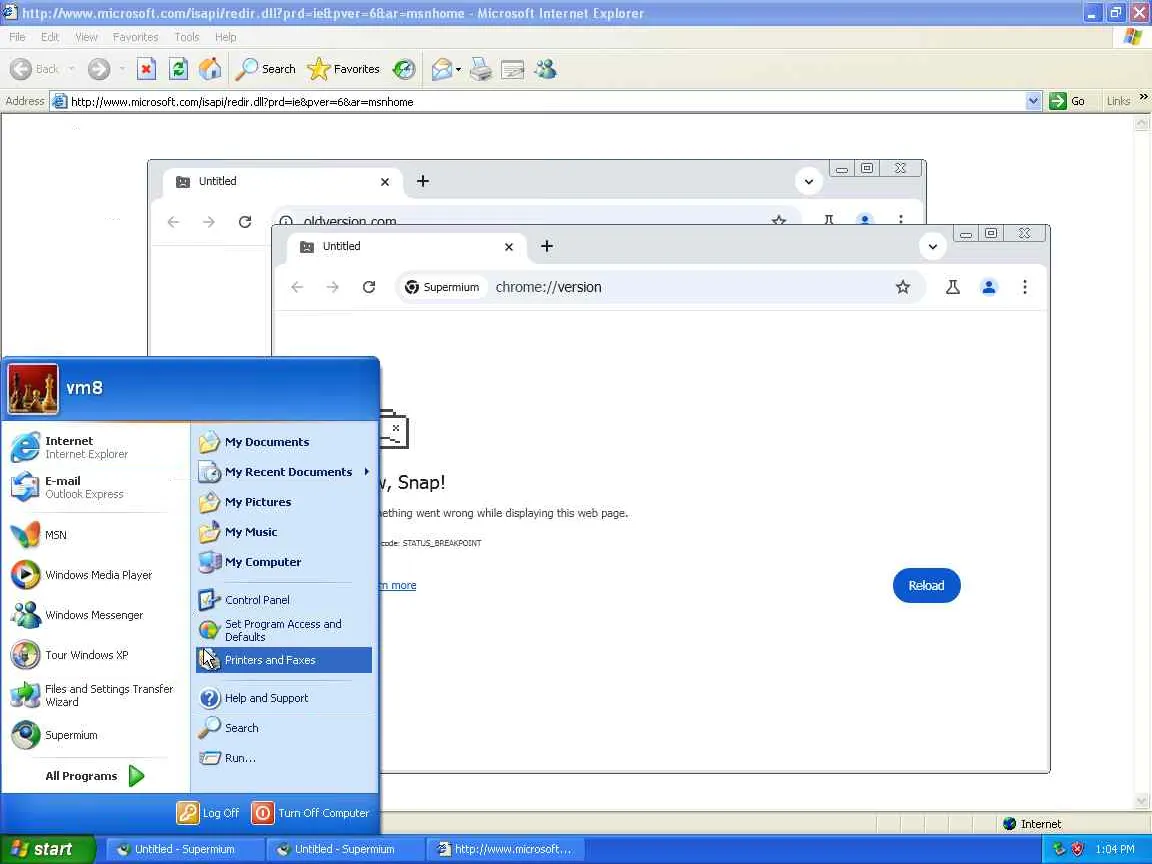Click the IE address URL field
The image size is (1152, 864).
coord(547,101)
